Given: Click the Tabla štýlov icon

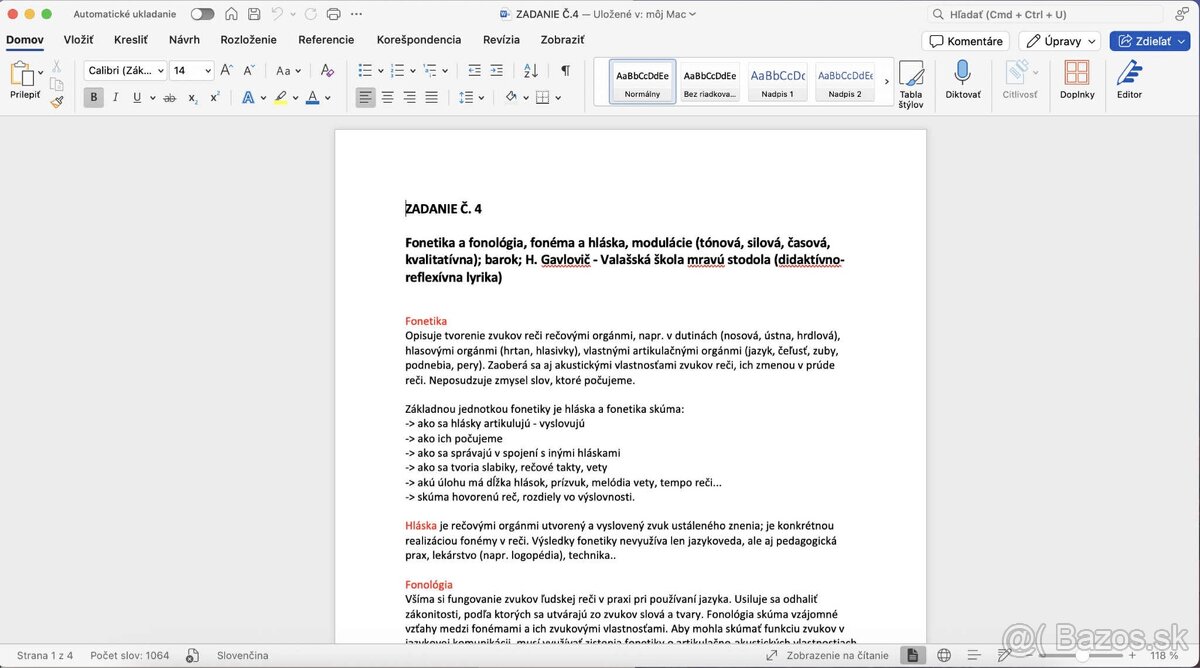Looking at the screenshot, I should click(911, 85).
